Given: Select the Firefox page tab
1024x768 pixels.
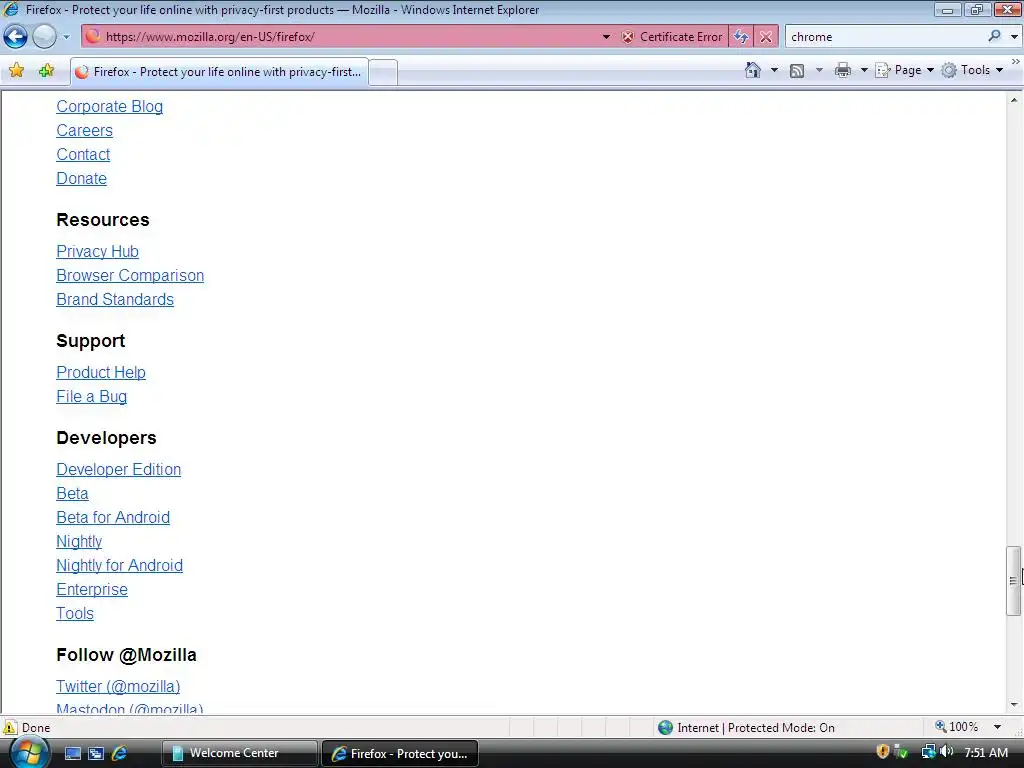Looking at the screenshot, I should [x=219, y=72].
